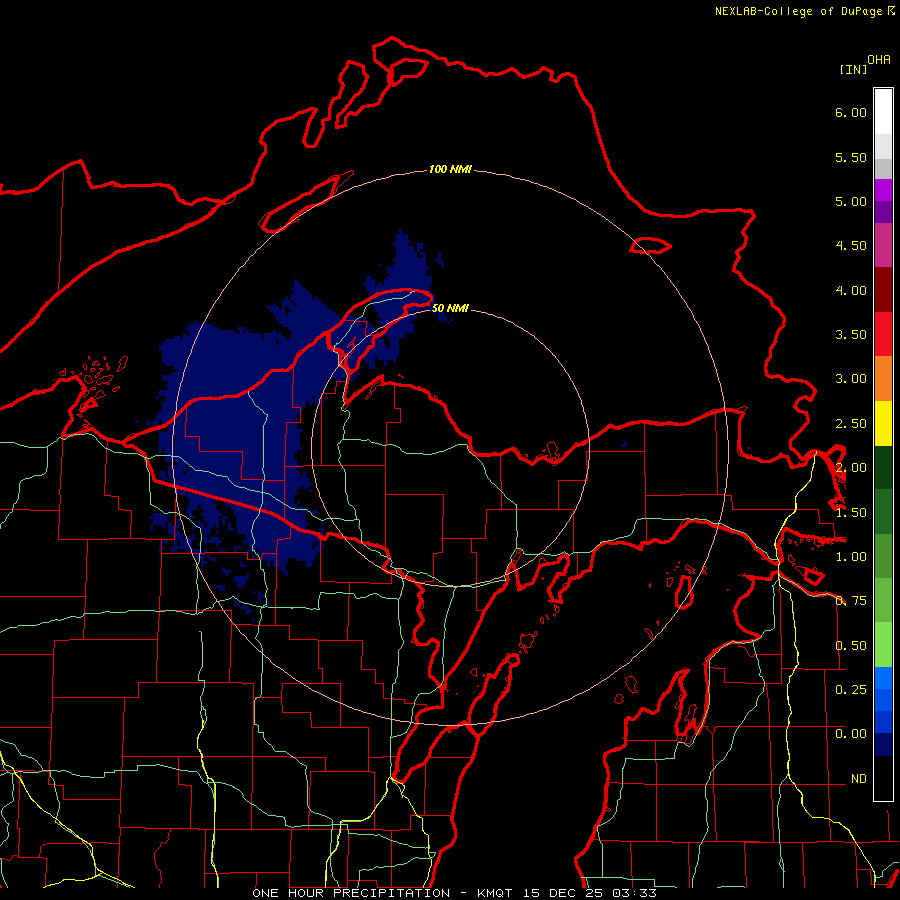Select the dark red 4.00 swatch
The image size is (900, 900).
tap(883, 290)
